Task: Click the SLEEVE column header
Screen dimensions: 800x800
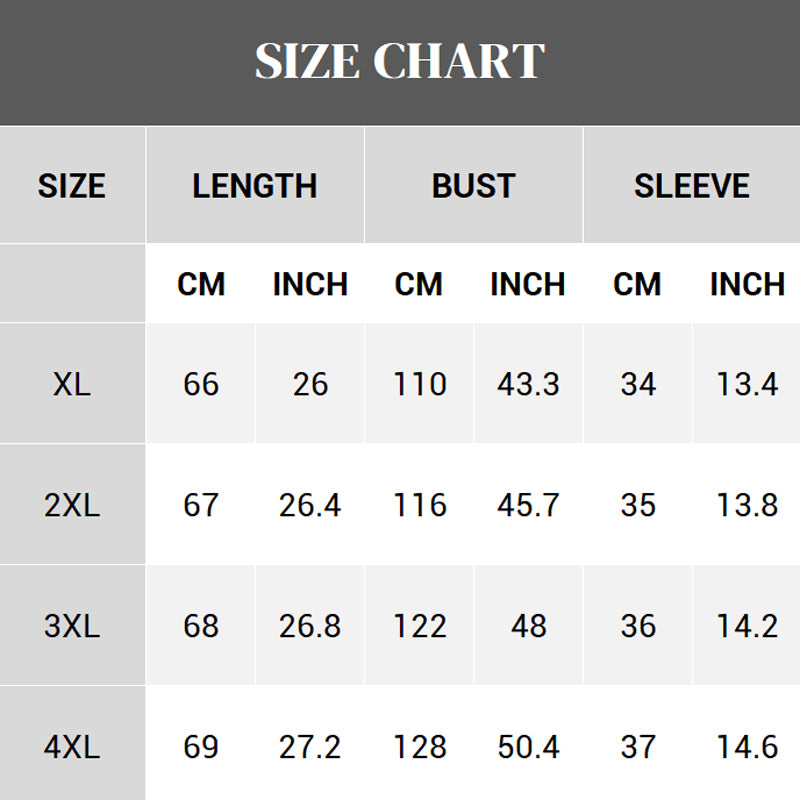Action: (x=692, y=186)
